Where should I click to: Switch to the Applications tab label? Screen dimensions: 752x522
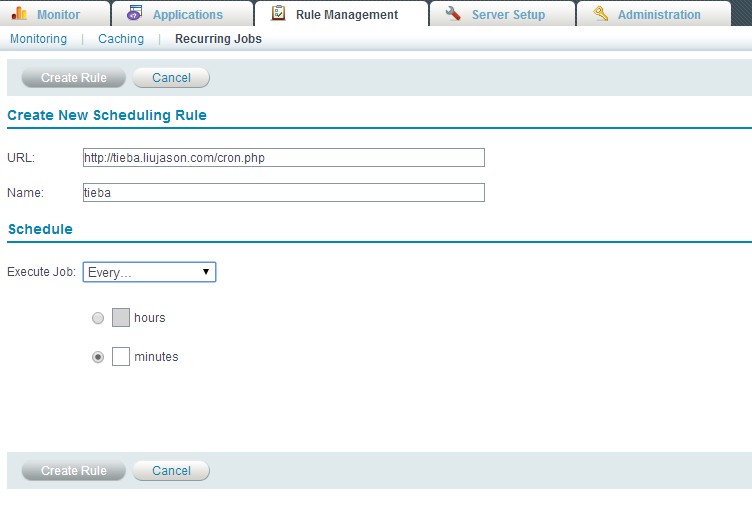click(187, 15)
